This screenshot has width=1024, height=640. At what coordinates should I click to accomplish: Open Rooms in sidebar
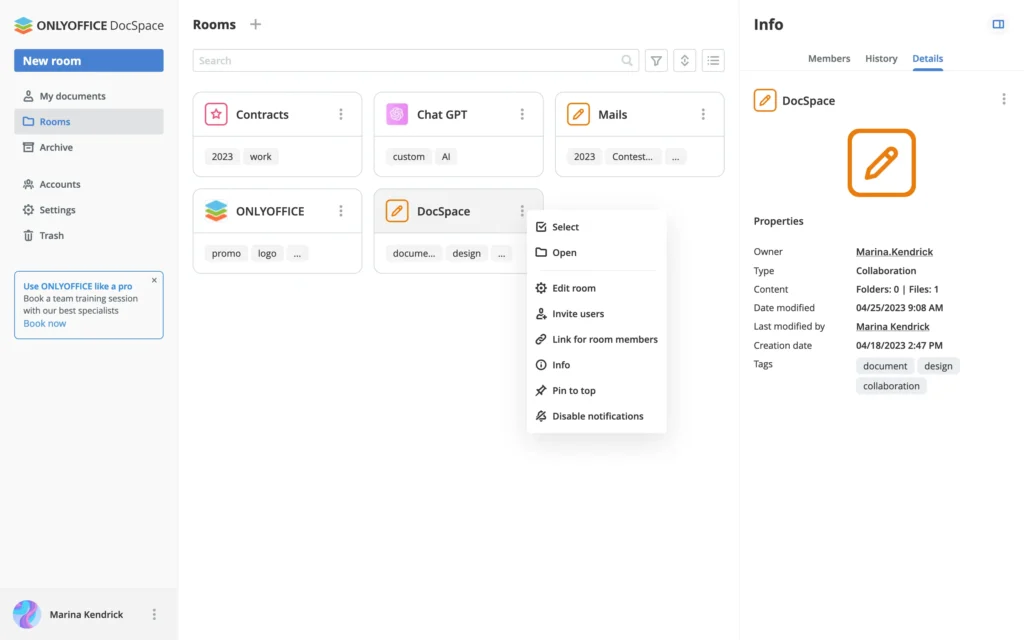tap(89, 121)
